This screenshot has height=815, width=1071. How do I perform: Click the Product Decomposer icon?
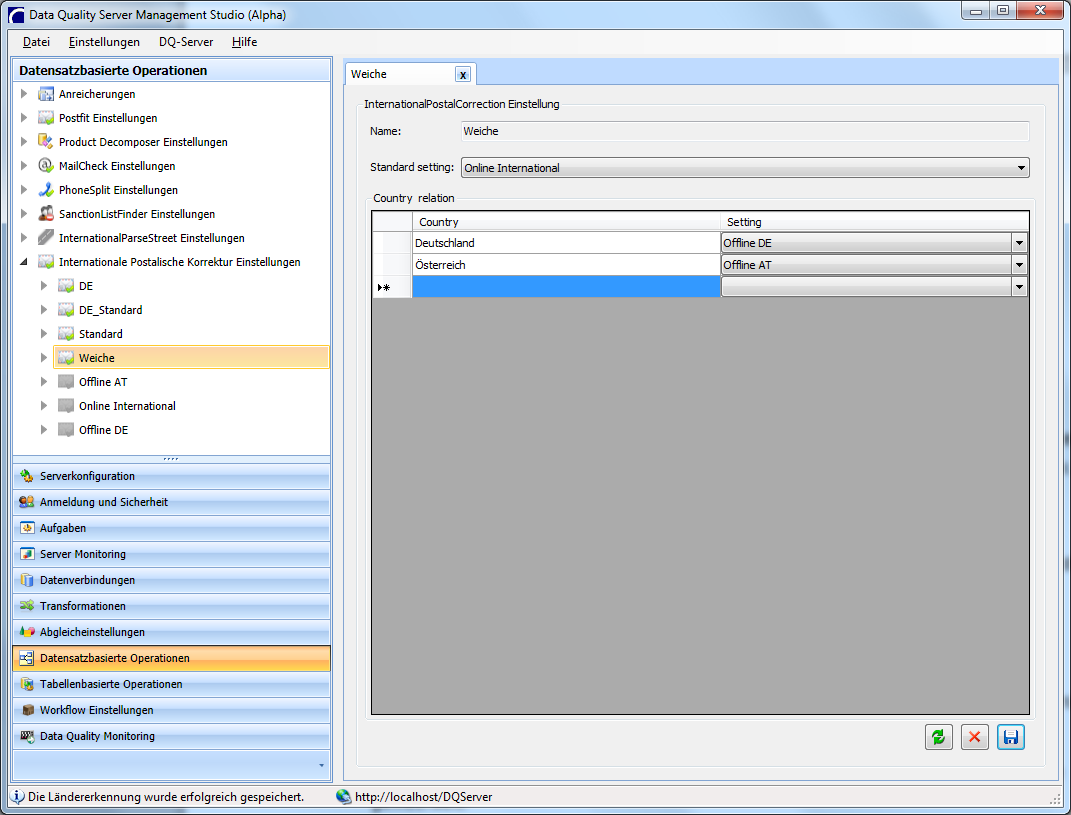[46, 142]
